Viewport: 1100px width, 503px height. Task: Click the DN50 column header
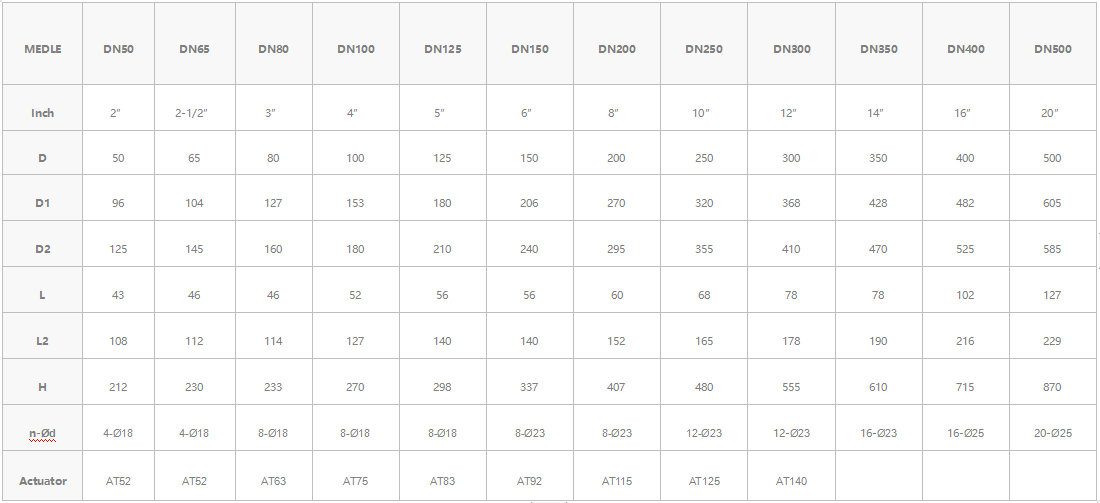coord(118,49)
